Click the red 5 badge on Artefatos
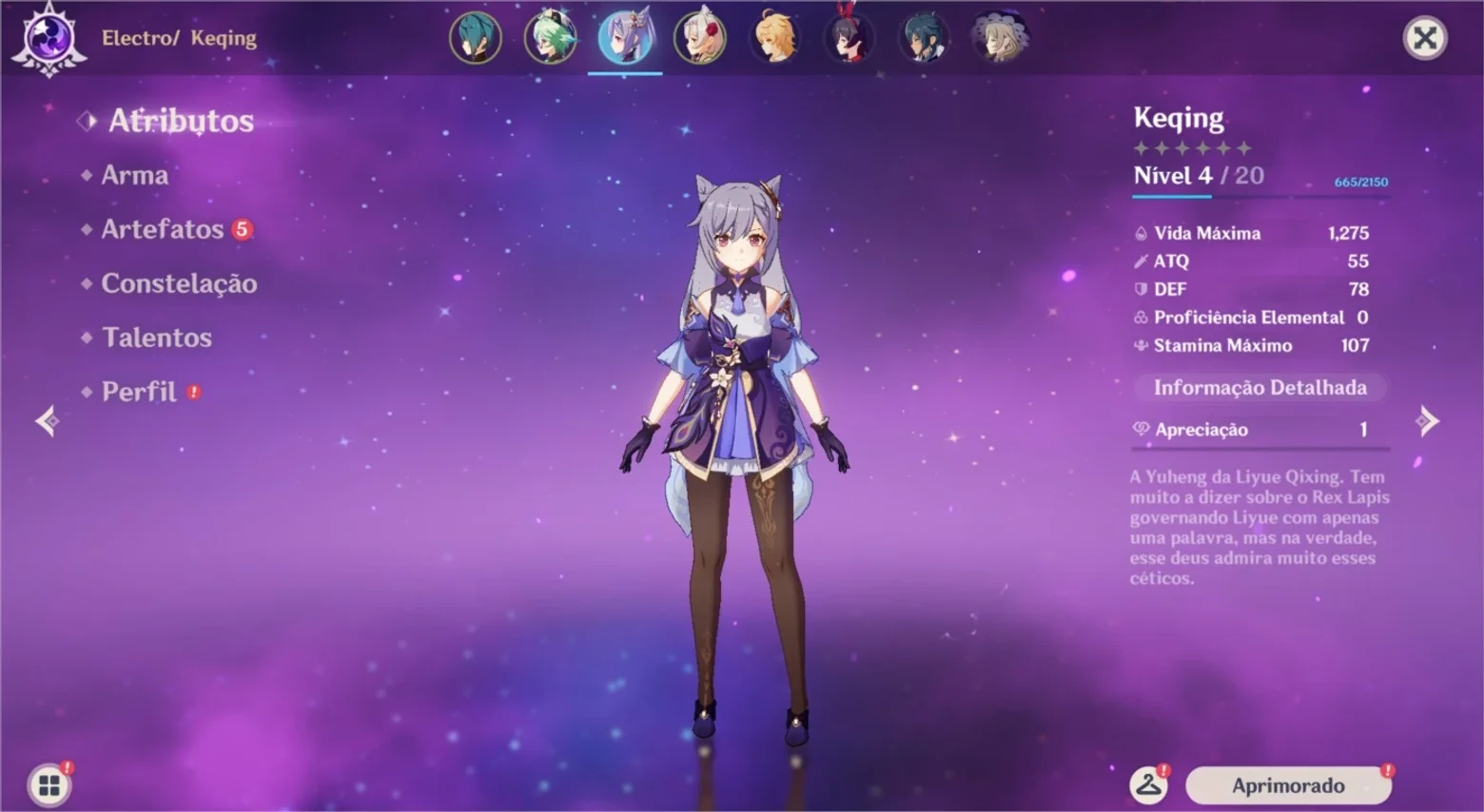Viewport: 1484px width, 812px height. click(243, 229)
